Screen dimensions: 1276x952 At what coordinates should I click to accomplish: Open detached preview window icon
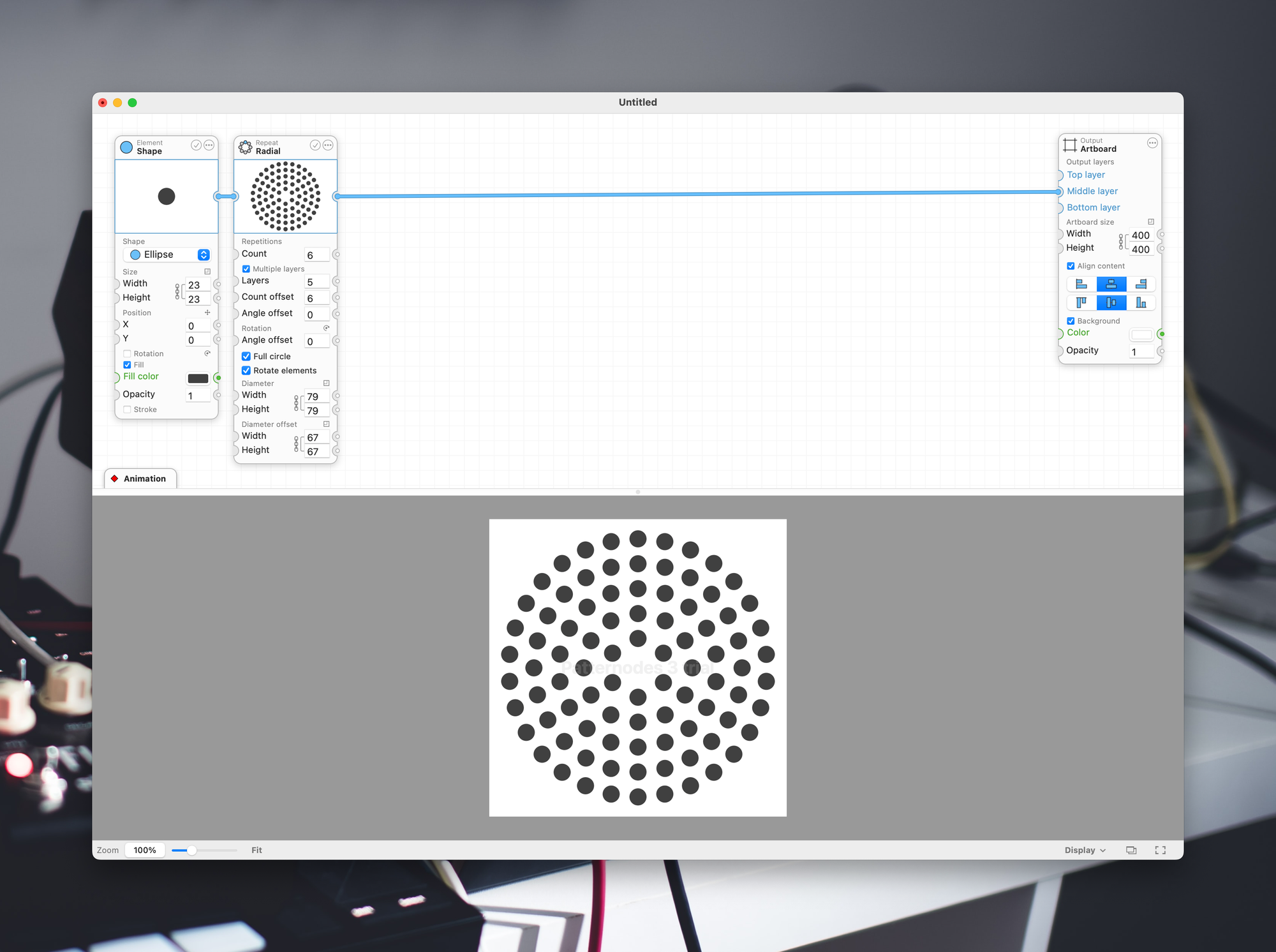(1131, 850)
